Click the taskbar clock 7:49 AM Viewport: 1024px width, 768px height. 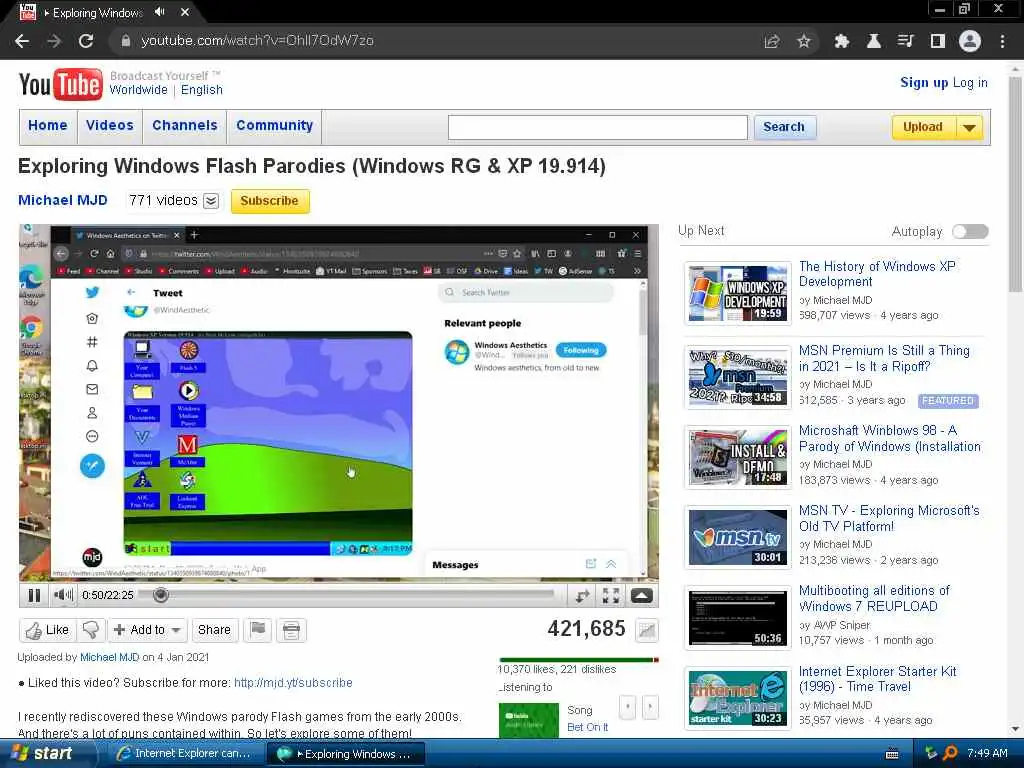(x=987, y=753)
